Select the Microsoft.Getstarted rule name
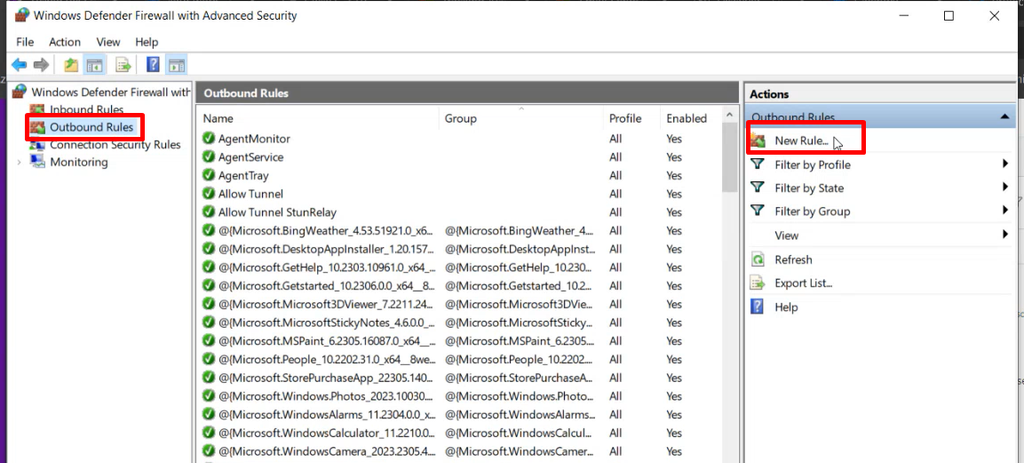 (x=327, y=285)
